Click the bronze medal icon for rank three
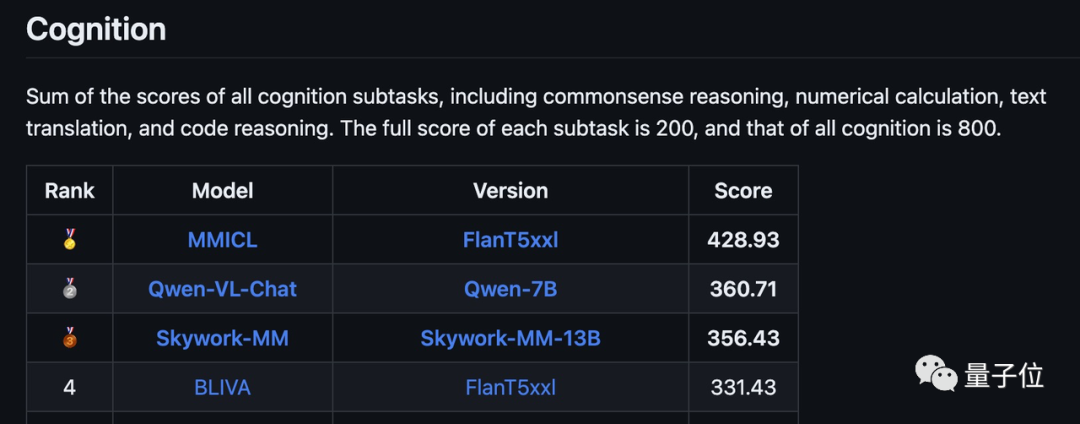1080x424 pixels. (x=70, y=338)
